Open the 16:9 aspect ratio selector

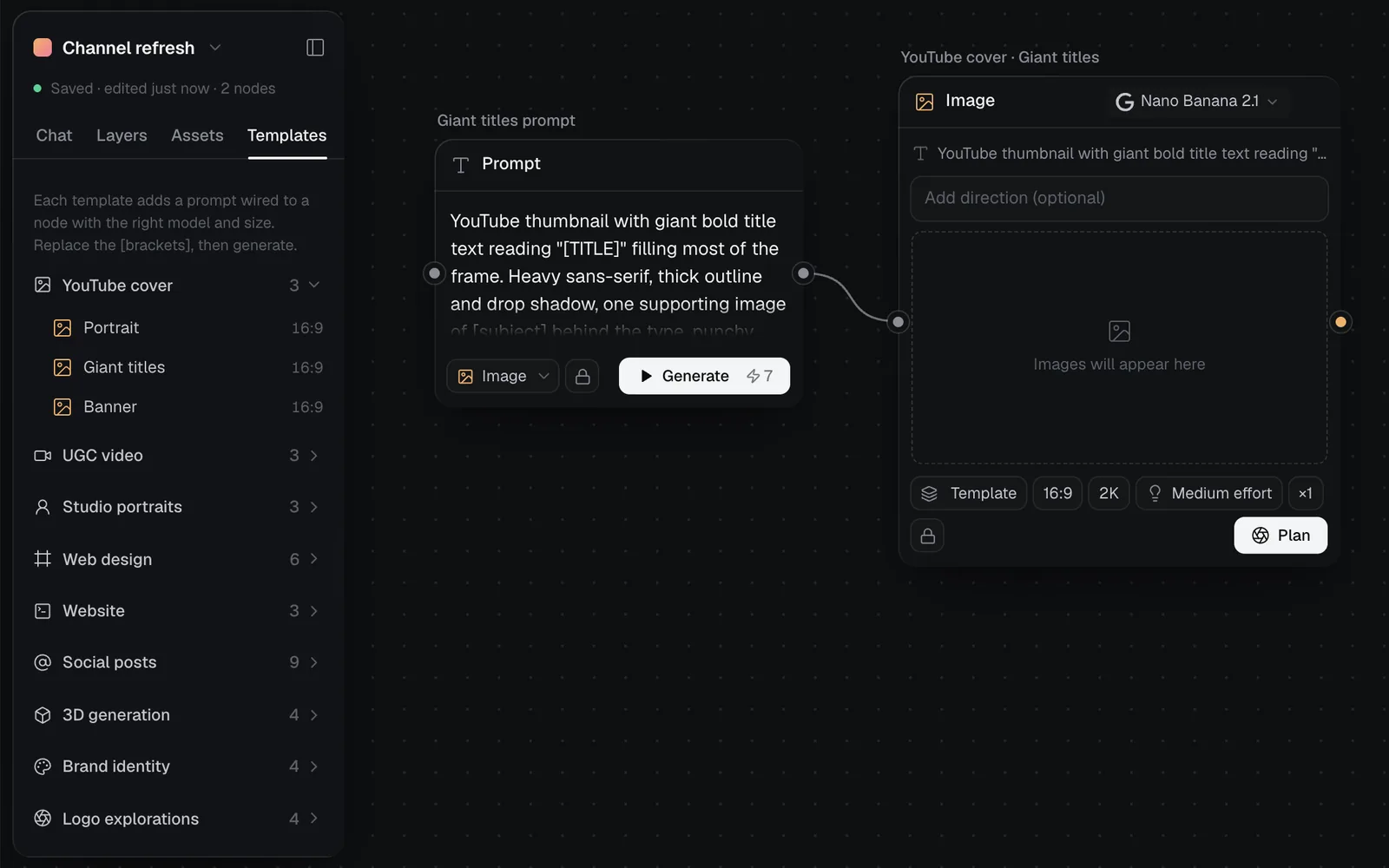[x=1057, y=493]
